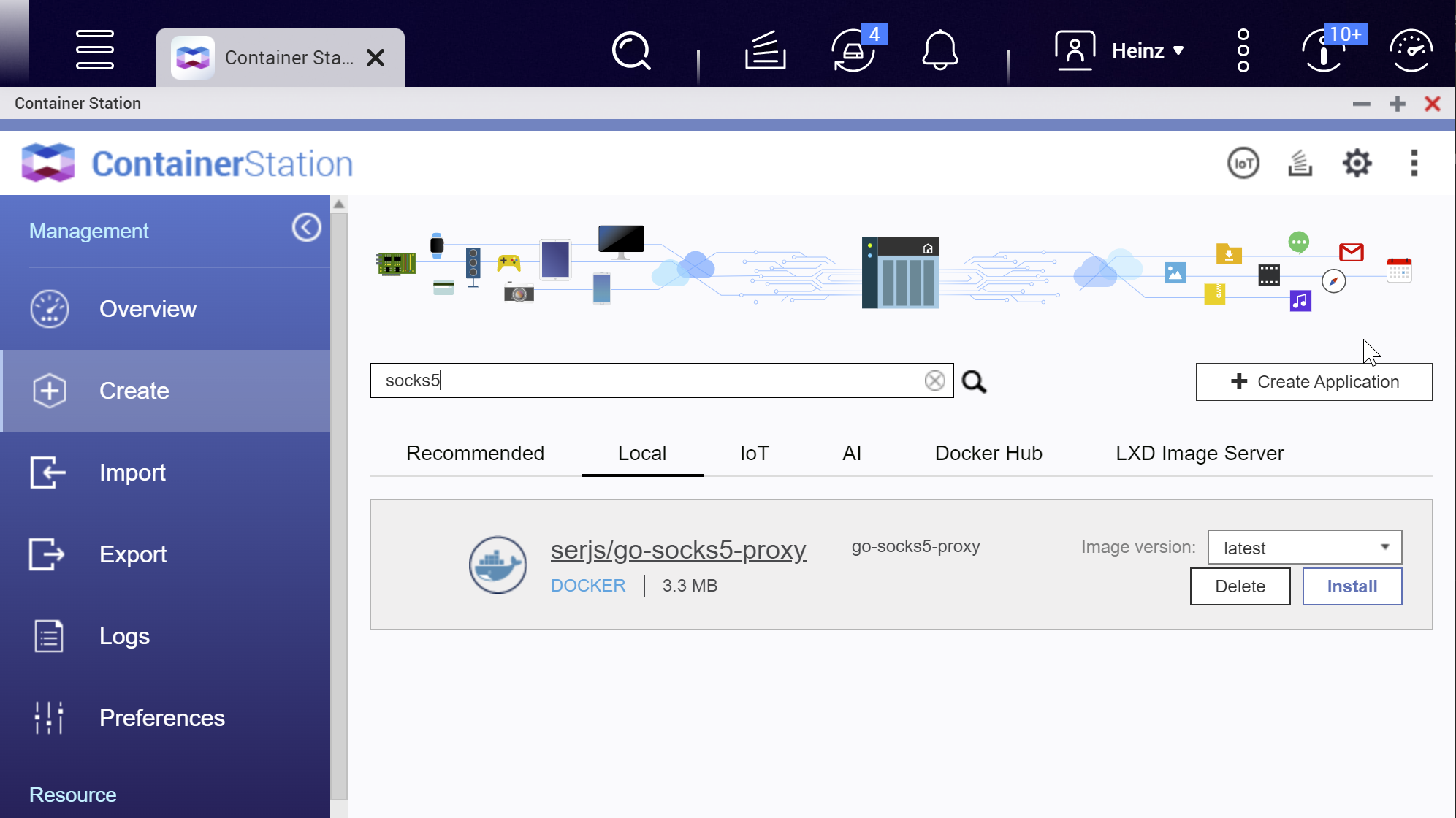
Task: Open the stacked layers icon in the Container Station header
Action: tap(1300, 163)
